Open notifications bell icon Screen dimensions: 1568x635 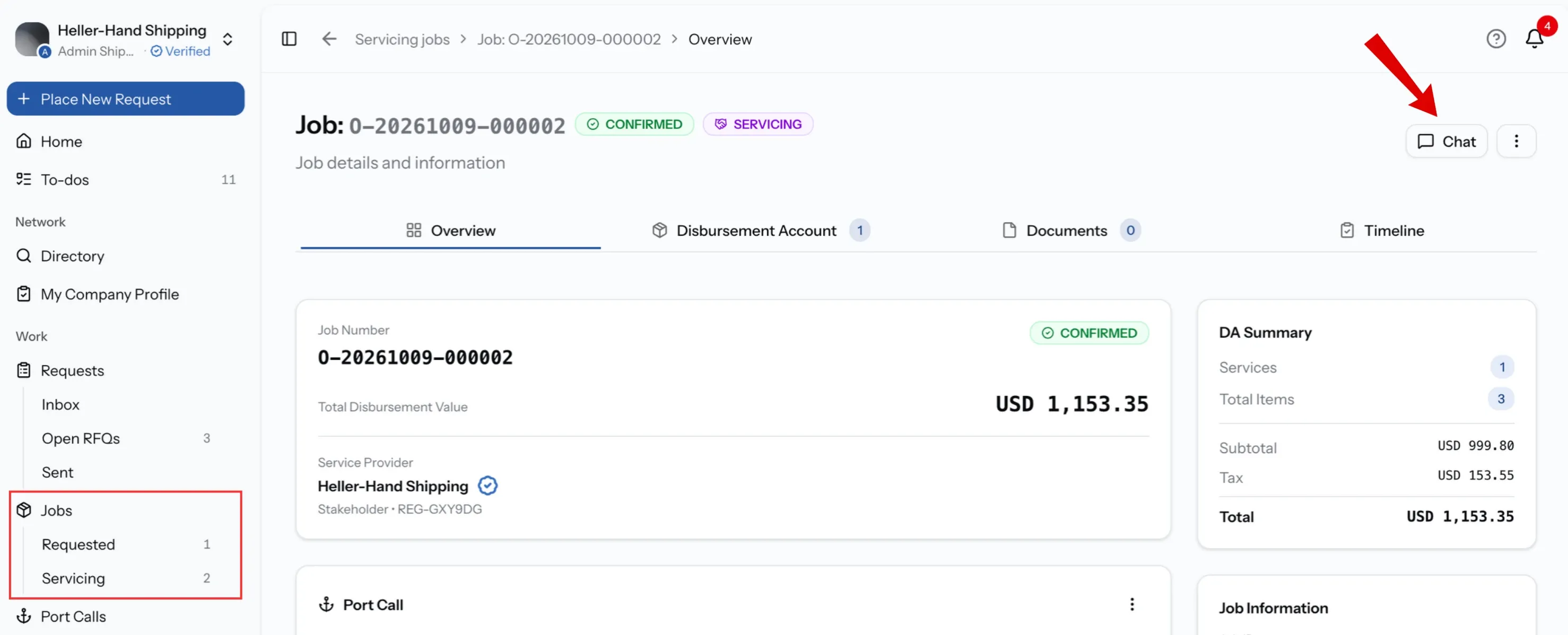[x=1534, y=39]
